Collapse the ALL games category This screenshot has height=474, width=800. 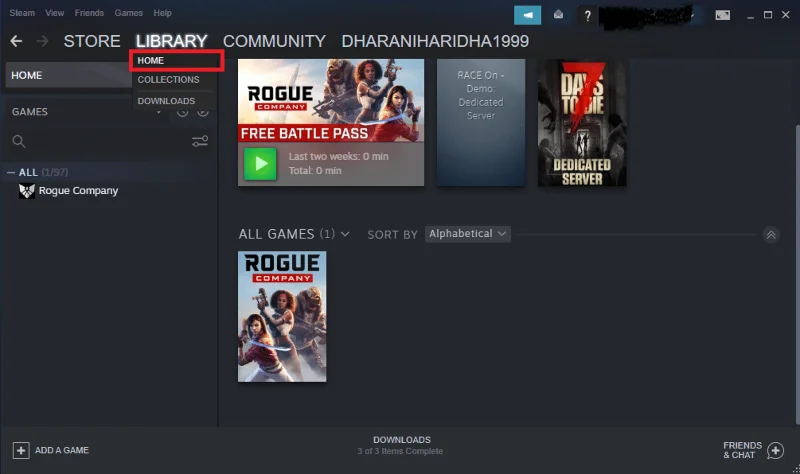tap(11, 172)
